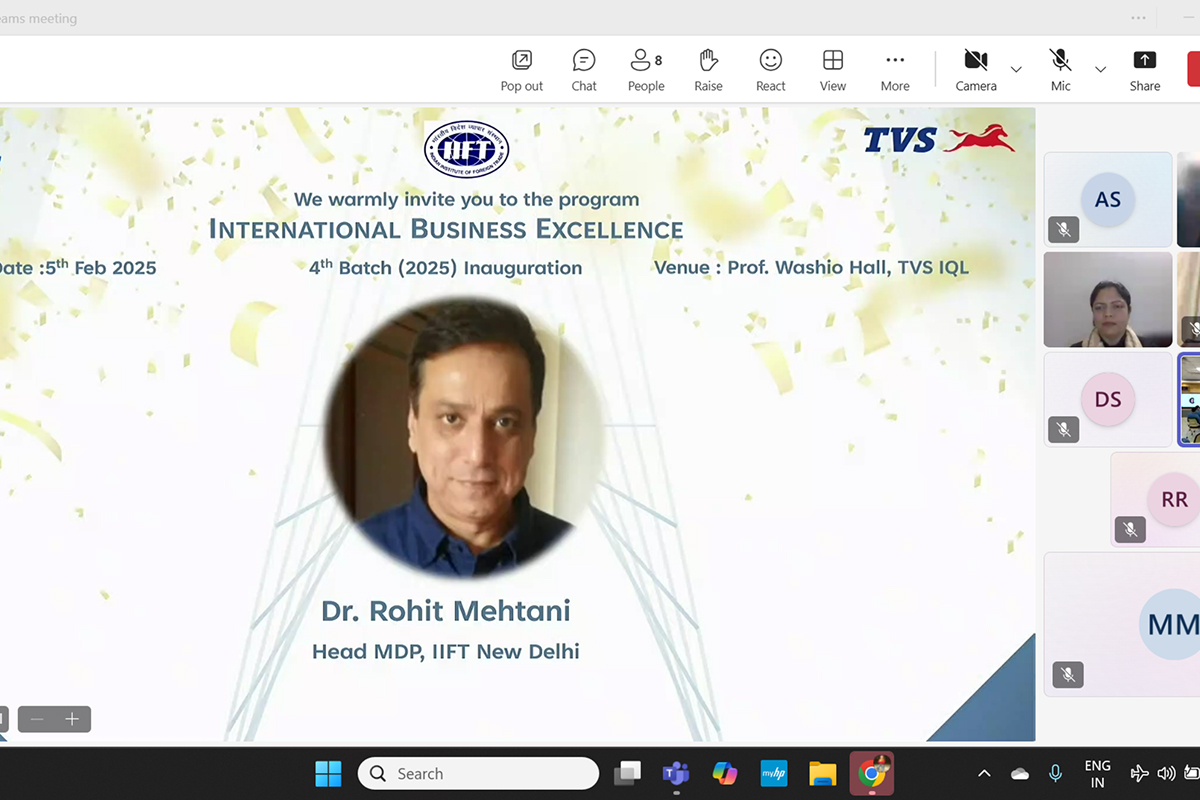Show hidden system tray icons

pos(984,773)
